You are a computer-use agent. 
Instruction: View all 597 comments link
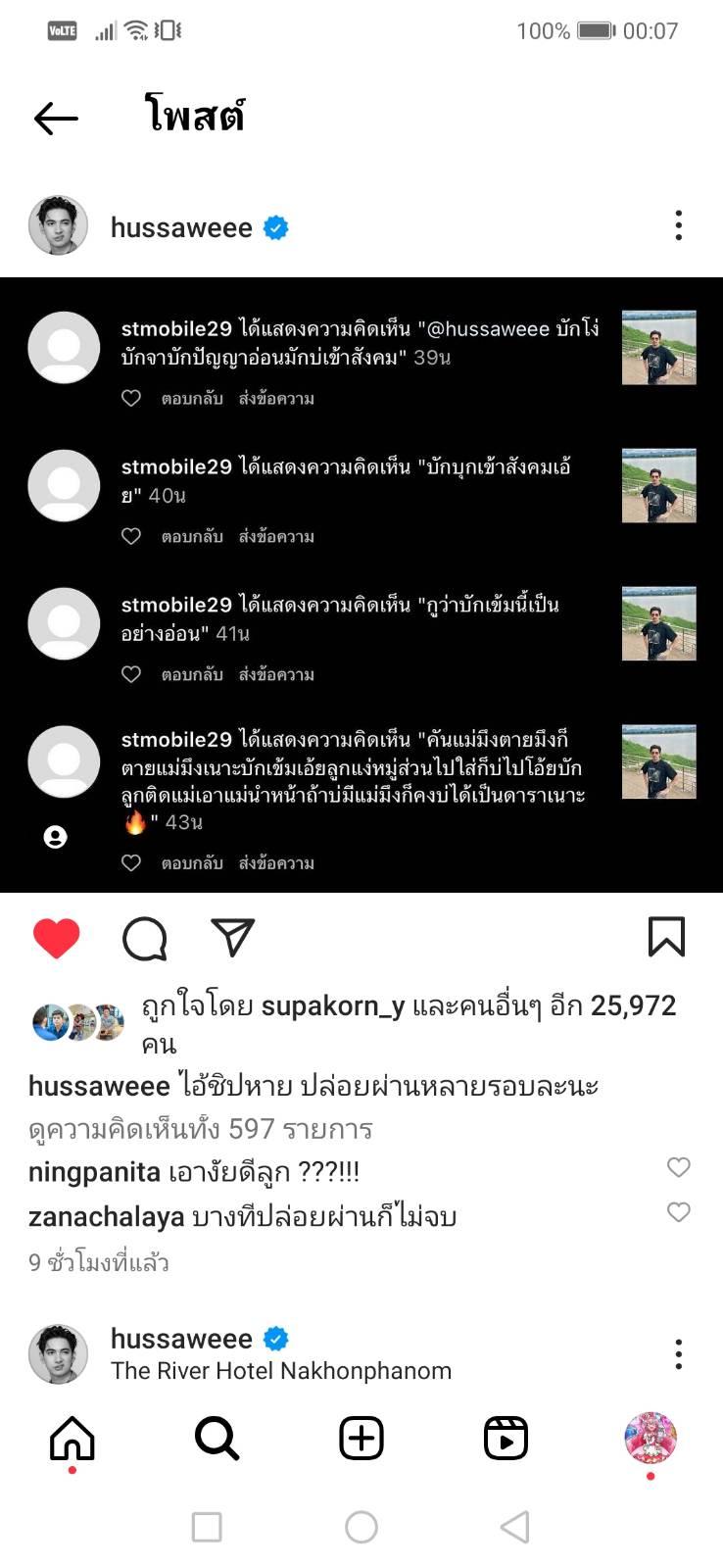[201, 1129]
